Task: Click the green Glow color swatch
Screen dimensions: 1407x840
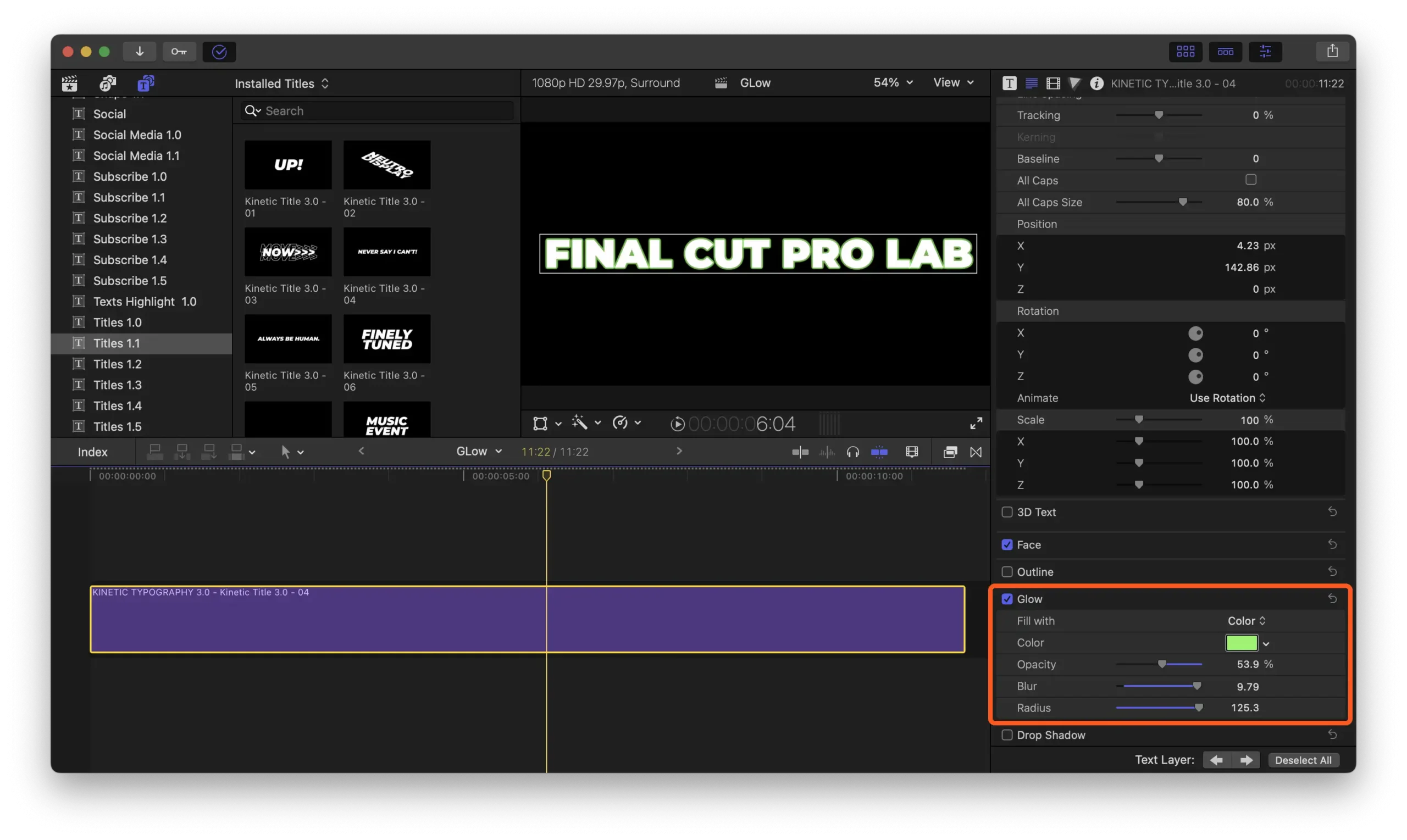Action: (x=1241, y=642)
